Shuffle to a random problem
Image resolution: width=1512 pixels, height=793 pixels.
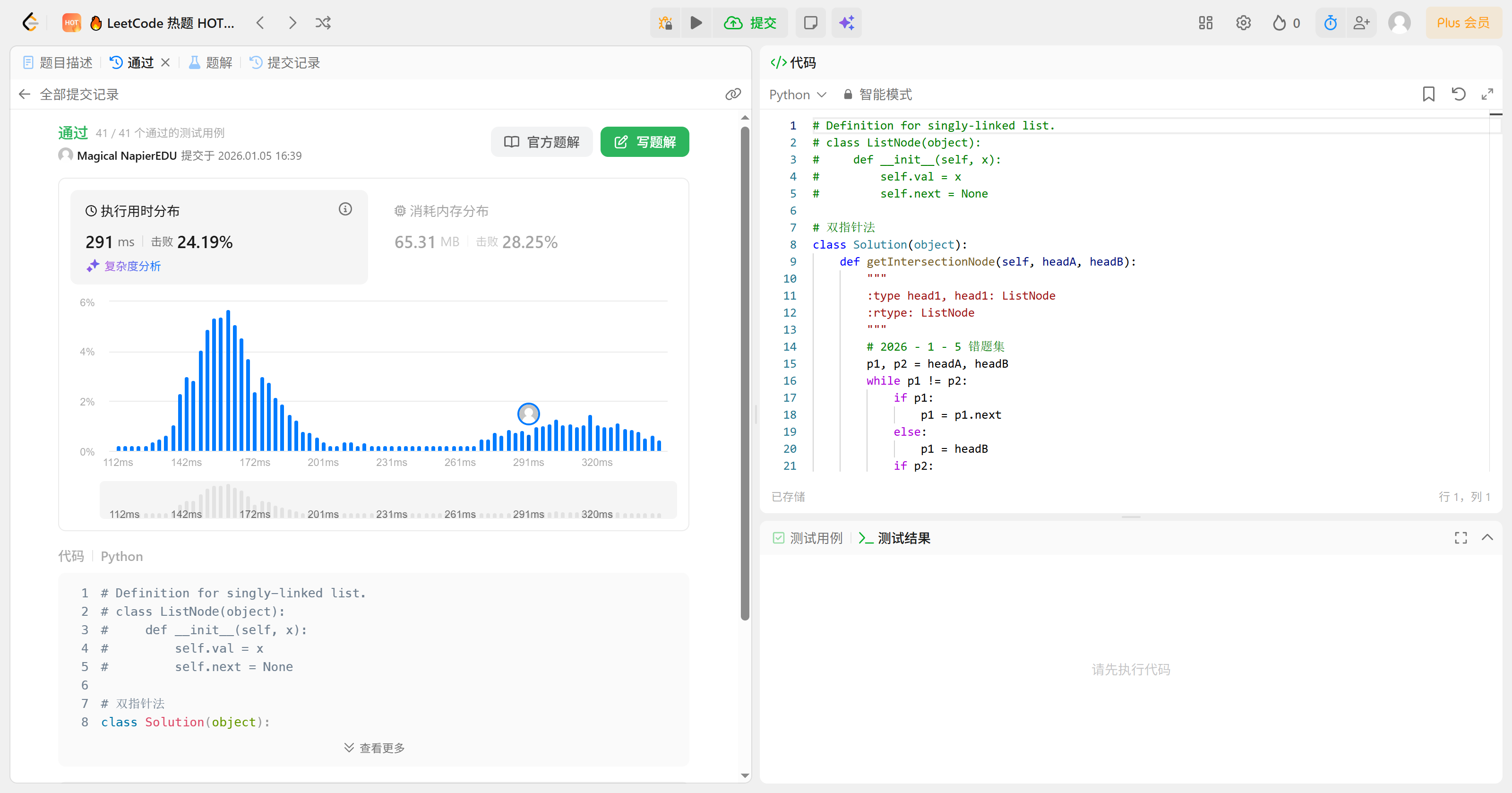[x=323, y=23]
